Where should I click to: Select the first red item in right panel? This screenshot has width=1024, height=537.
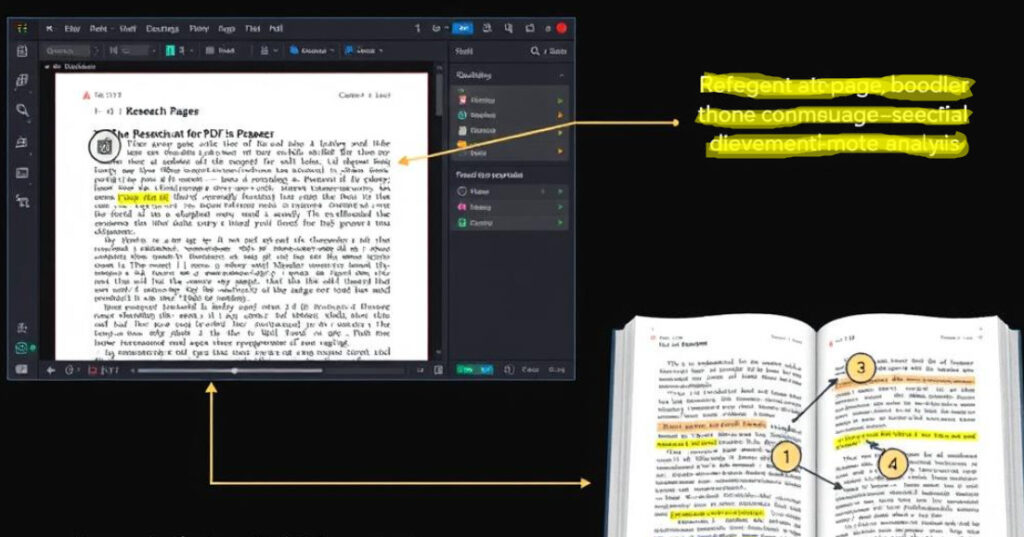pos(462,99)
